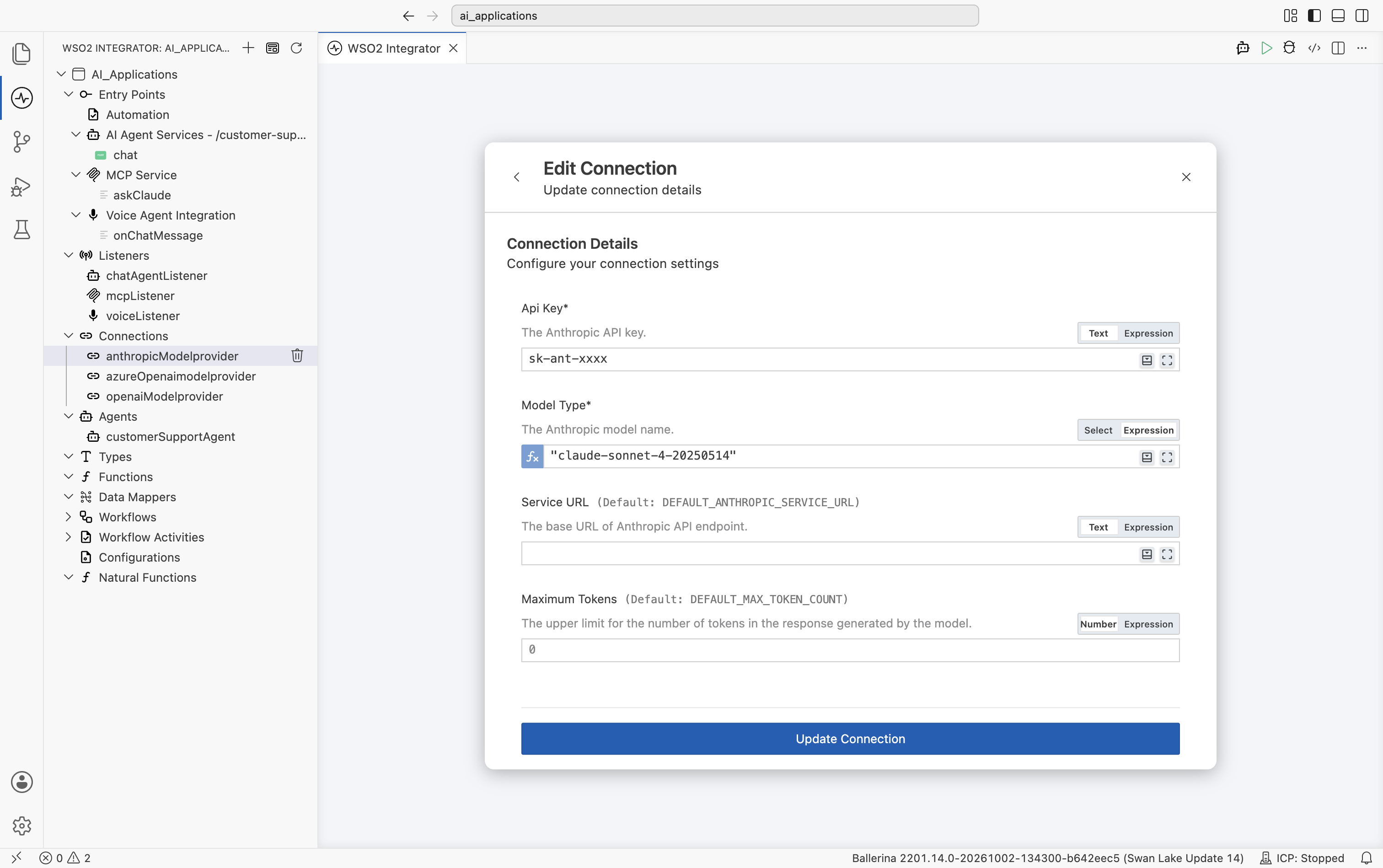Screen dimensions: 1383x868
Task: Open helper pane icon in Model Type field
Action: click(x=1147, y=457)
